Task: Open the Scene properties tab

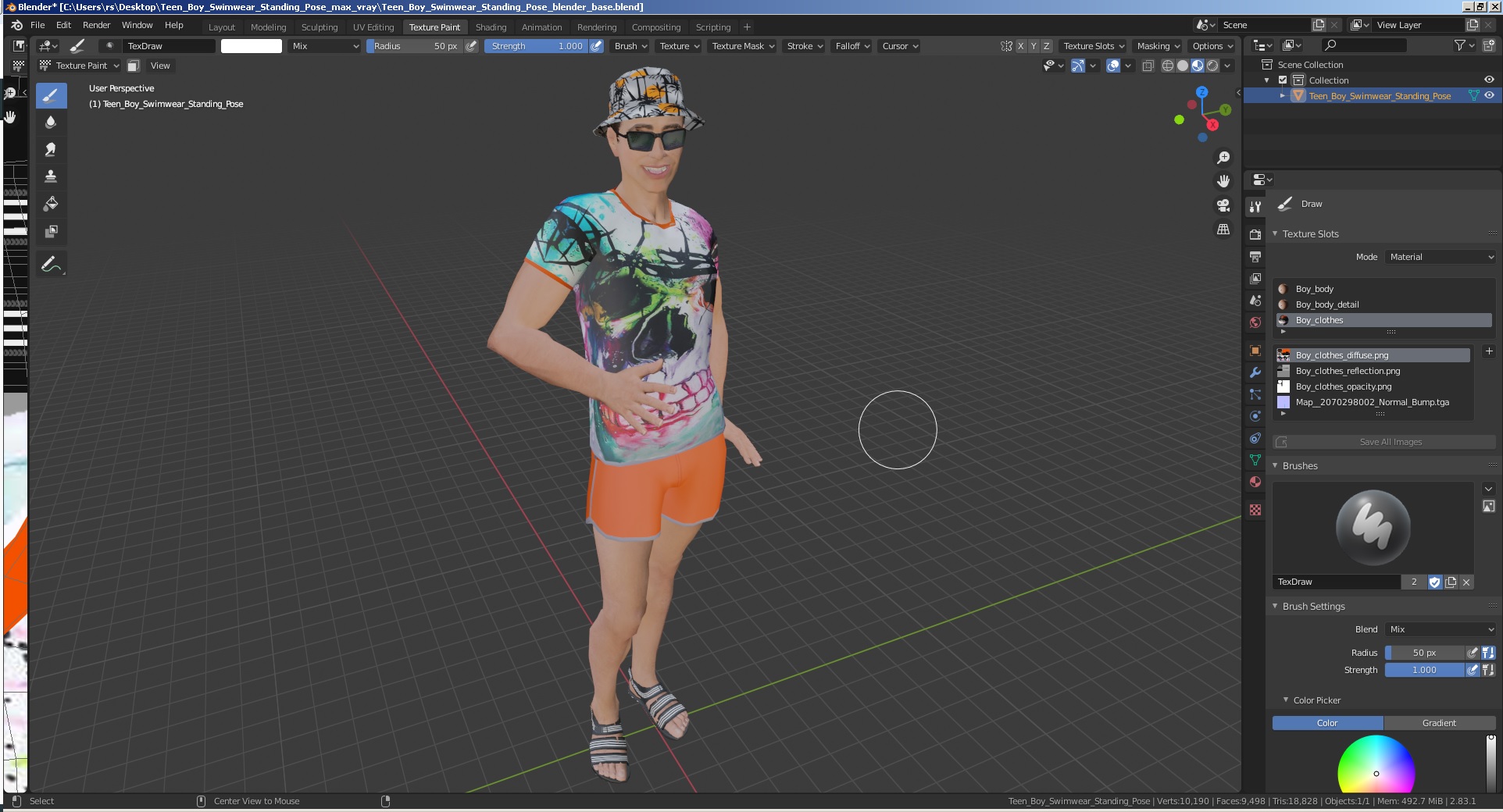Action: (1255, 300)
